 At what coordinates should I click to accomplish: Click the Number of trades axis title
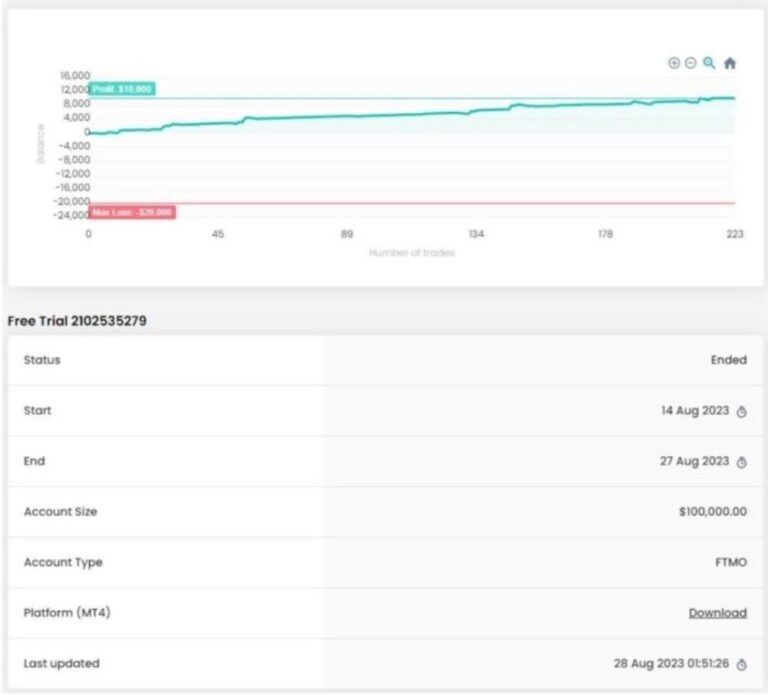[x=411, y=253]
